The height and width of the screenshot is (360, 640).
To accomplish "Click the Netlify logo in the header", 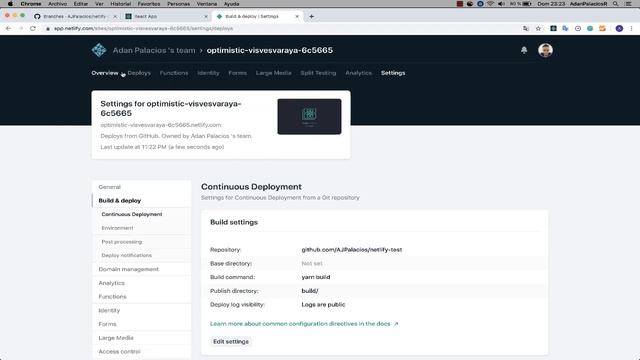I will 99,50.
